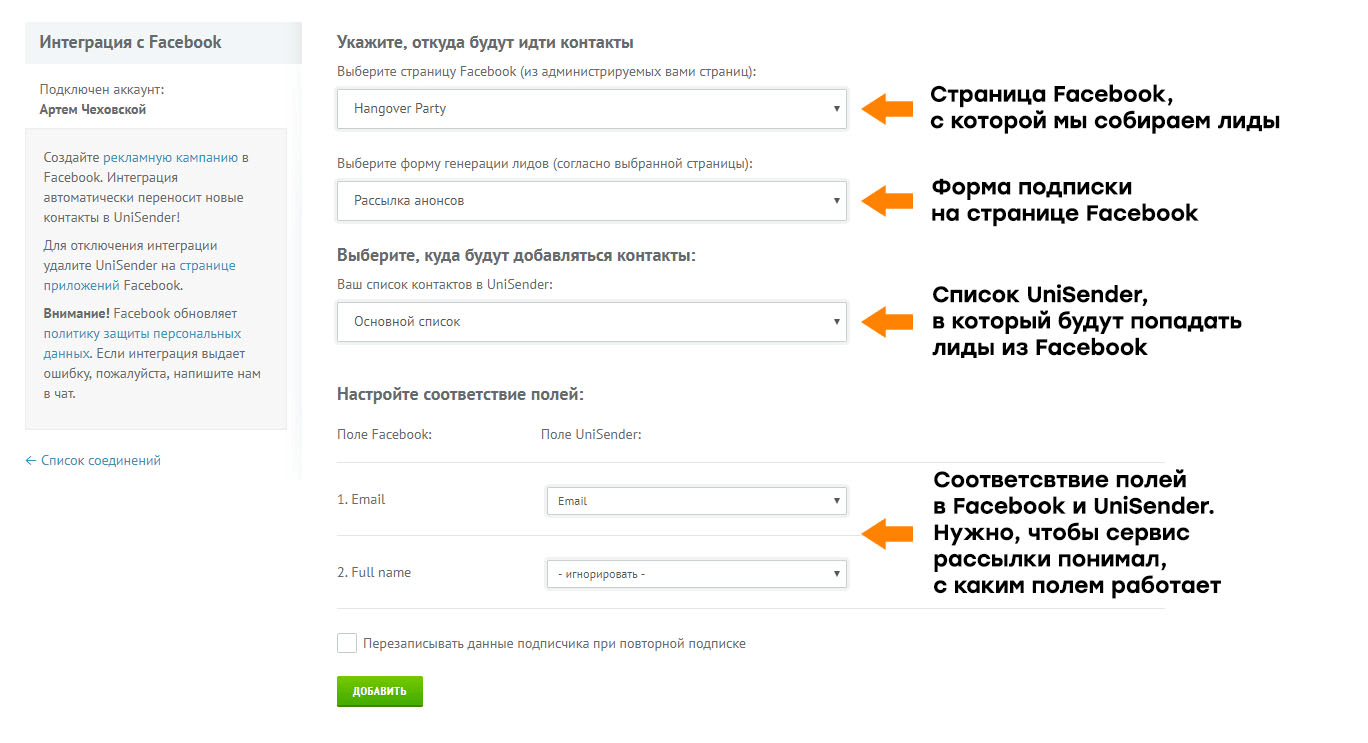Open the рекламную кампанию link
The width and height of the screenshot is (1368, 743).
tap(170, 157)
